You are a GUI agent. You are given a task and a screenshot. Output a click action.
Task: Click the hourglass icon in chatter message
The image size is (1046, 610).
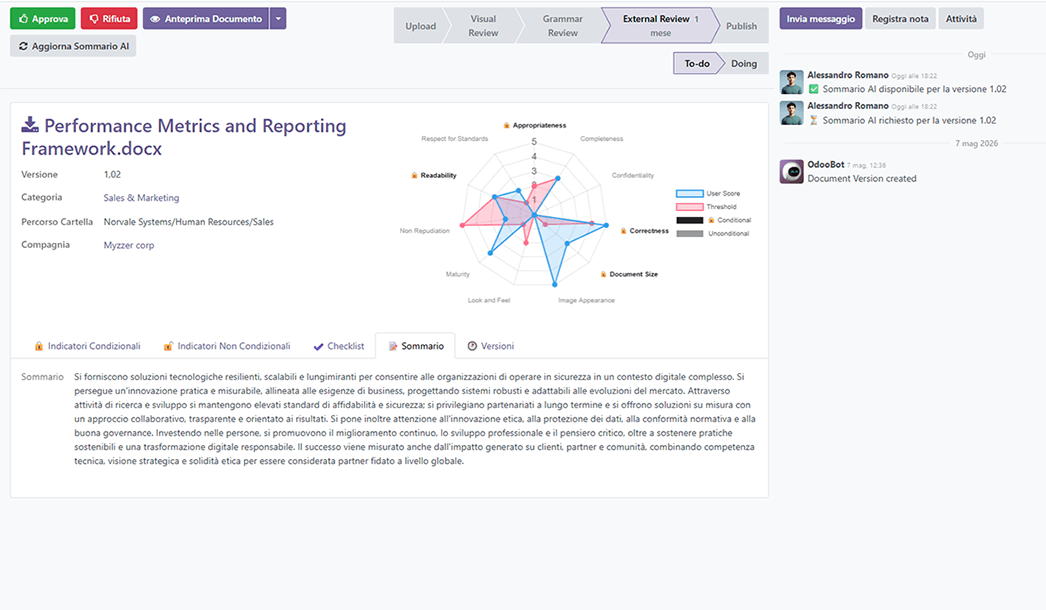click(813, 120)
